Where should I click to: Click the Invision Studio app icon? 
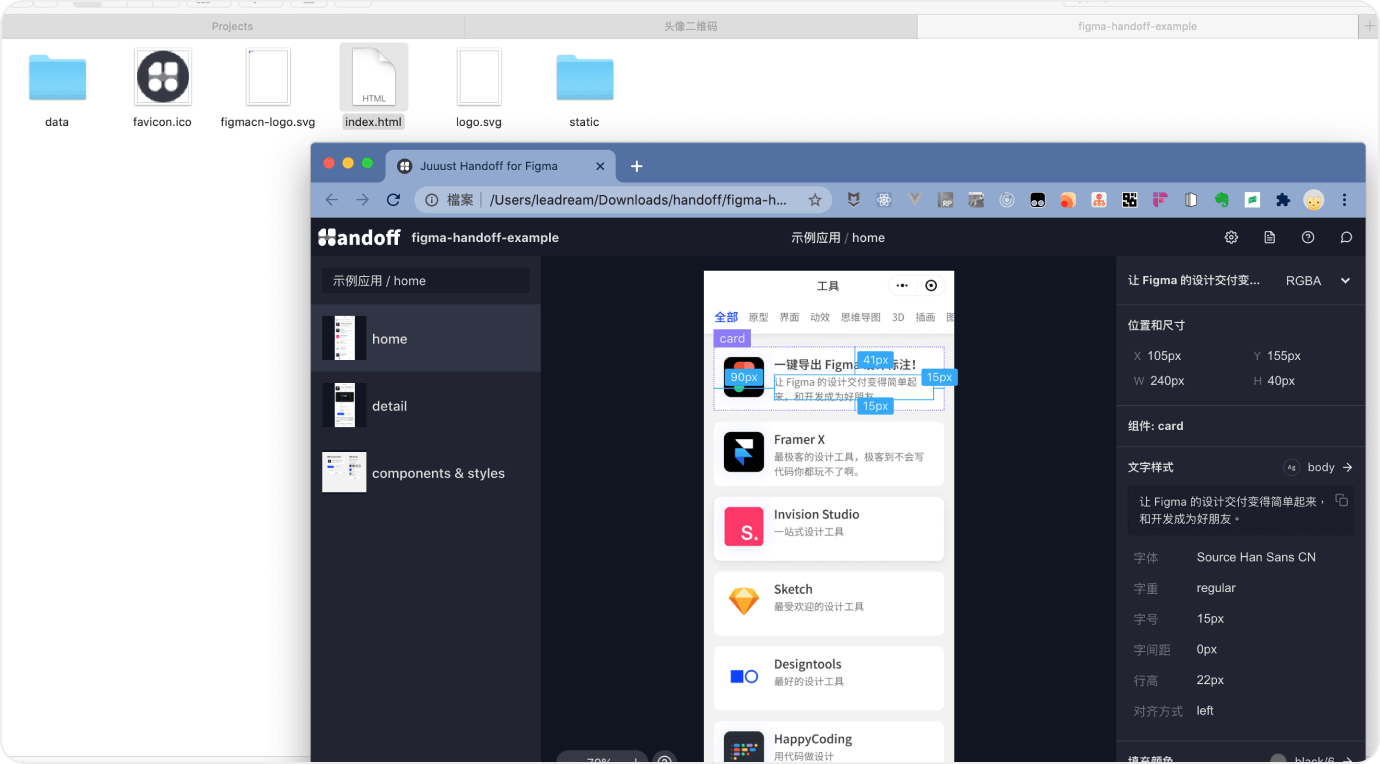pos(744,527)
